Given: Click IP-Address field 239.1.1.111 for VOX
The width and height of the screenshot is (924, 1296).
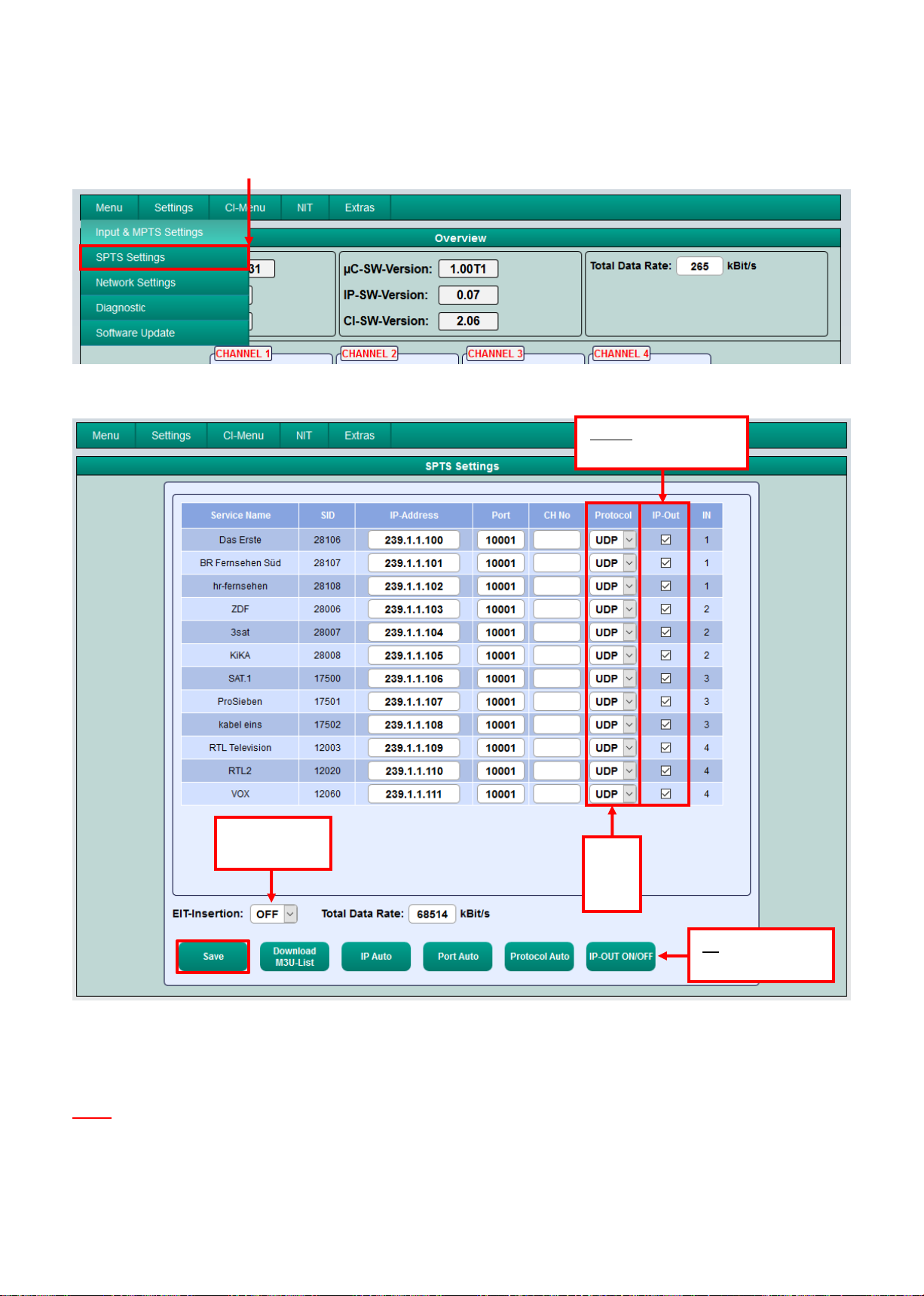Looking at the screenshot, I should [414, 794].
